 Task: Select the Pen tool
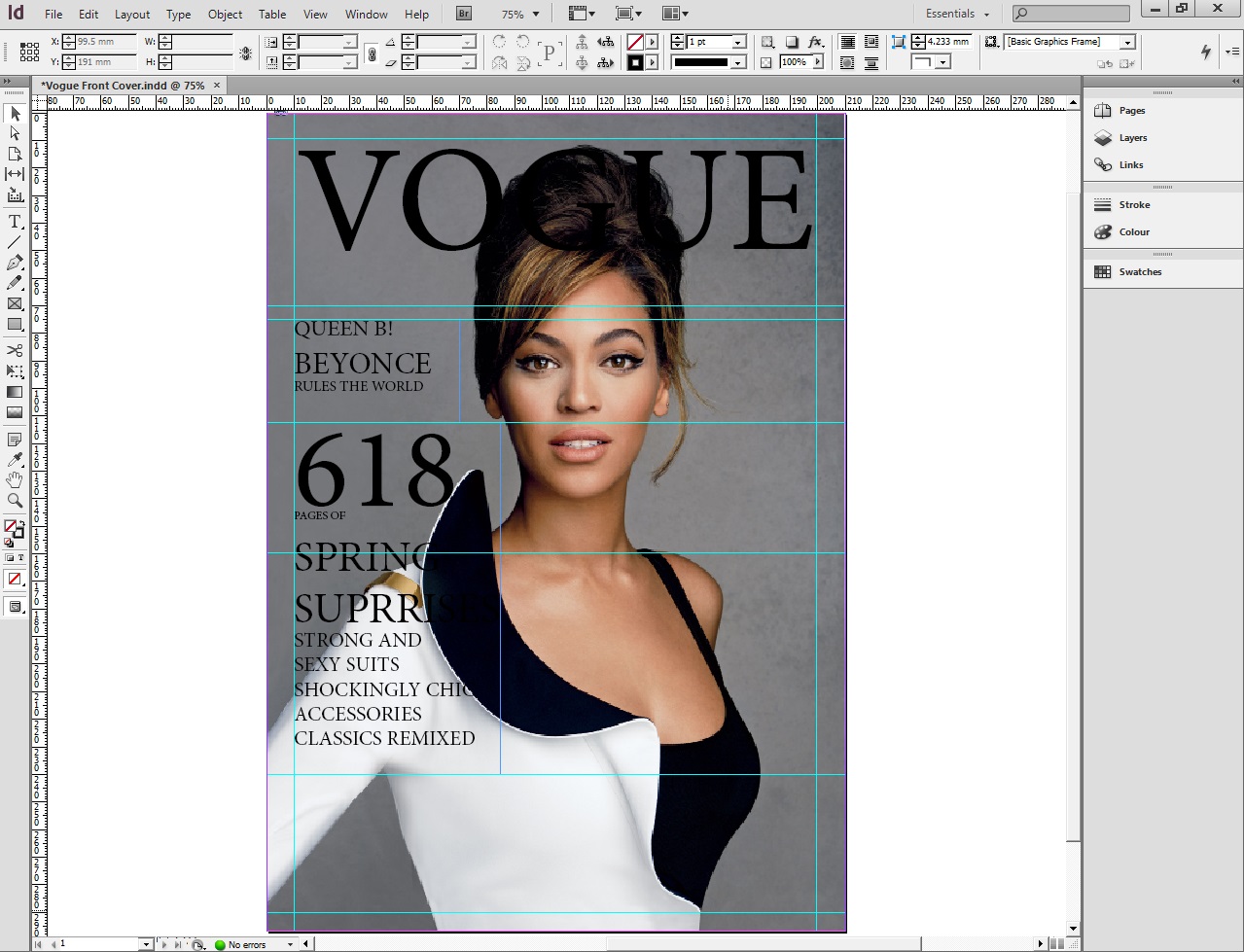15,263
